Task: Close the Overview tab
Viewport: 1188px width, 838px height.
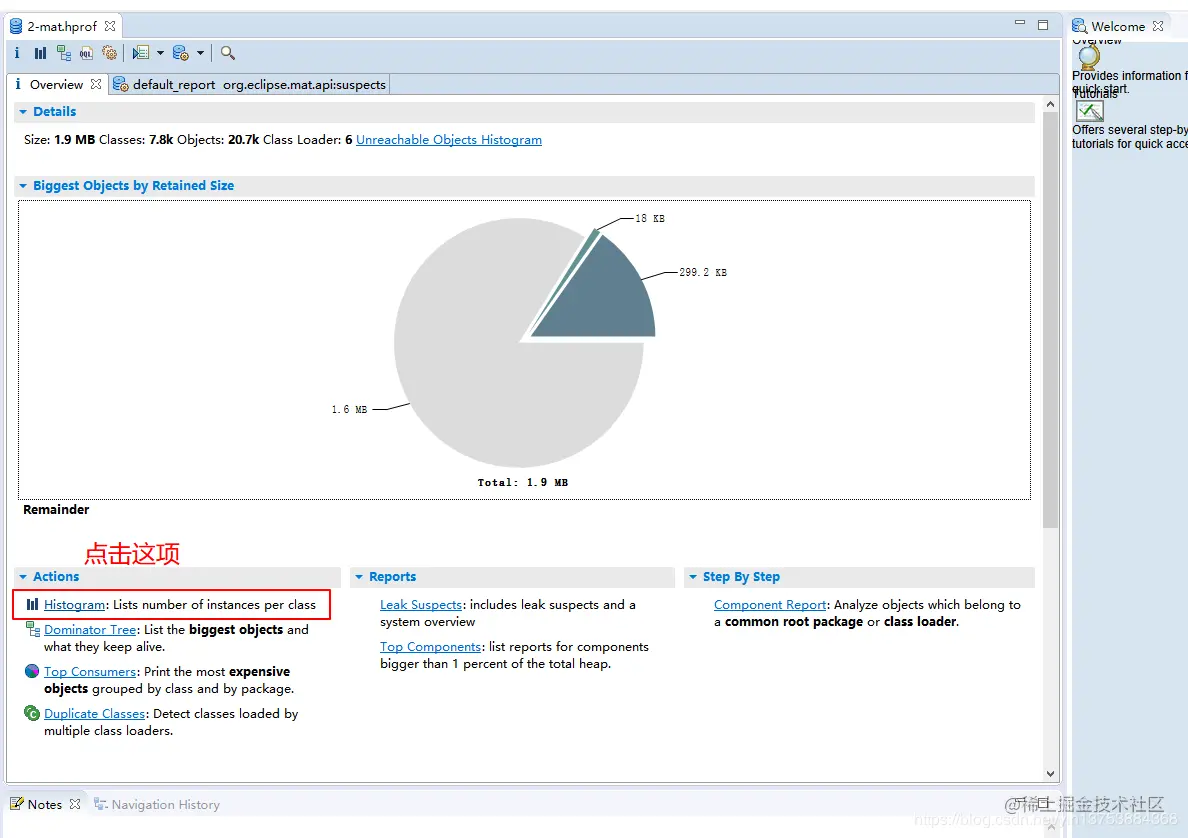Action: click(95, 84)
